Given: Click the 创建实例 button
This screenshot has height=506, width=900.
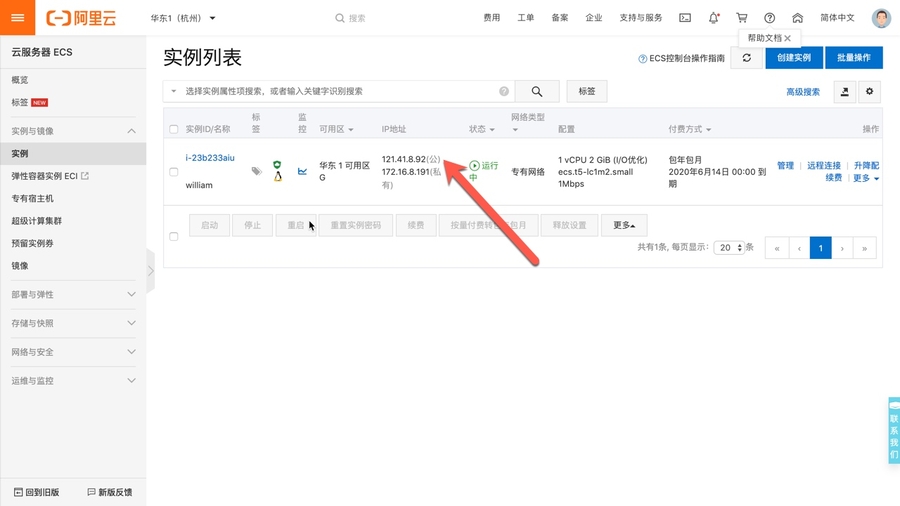Looking at the screenshot, I should (794, 58).
